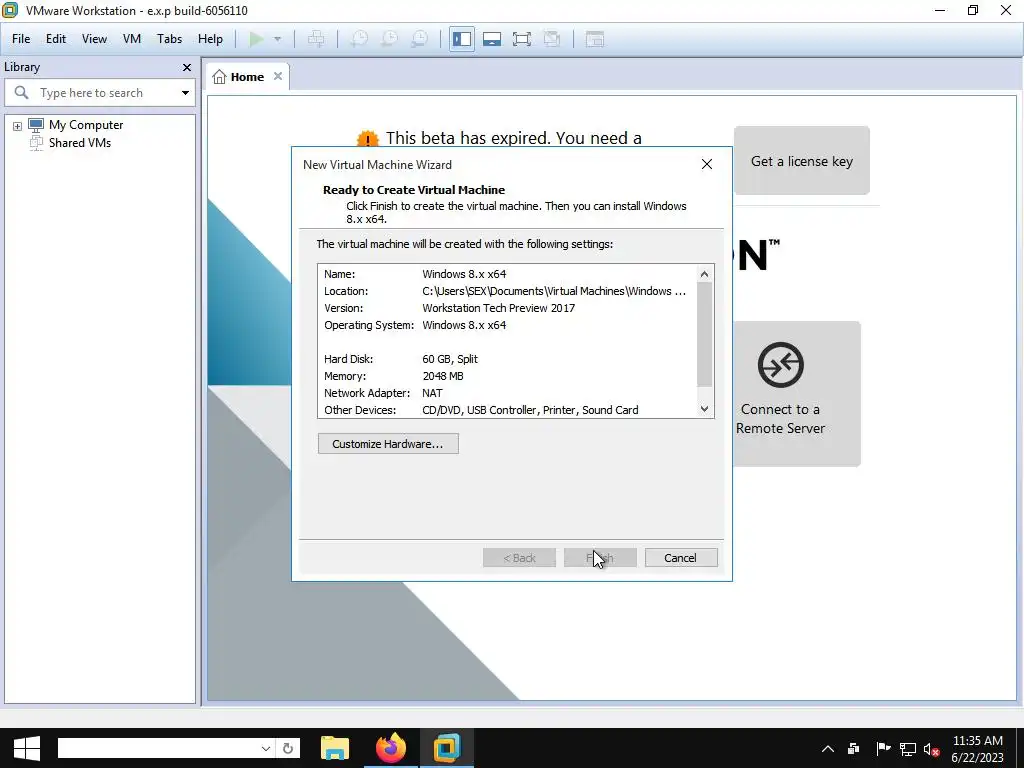Toggle the thumbnail bar toolbar icon
This screenshot has height=768, width=1024.
pyautogui.click(x=492, y=39)
